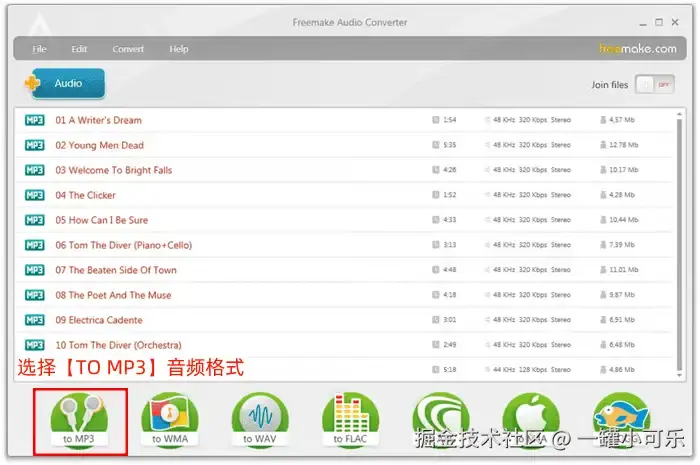Select the Apple-logo format icon

coord(531,420)
